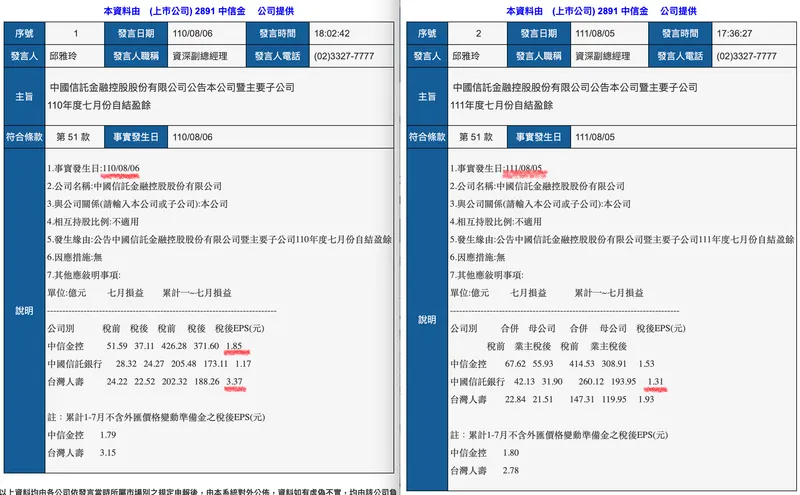Click the 31.90 value in the table

click(552, 382)
